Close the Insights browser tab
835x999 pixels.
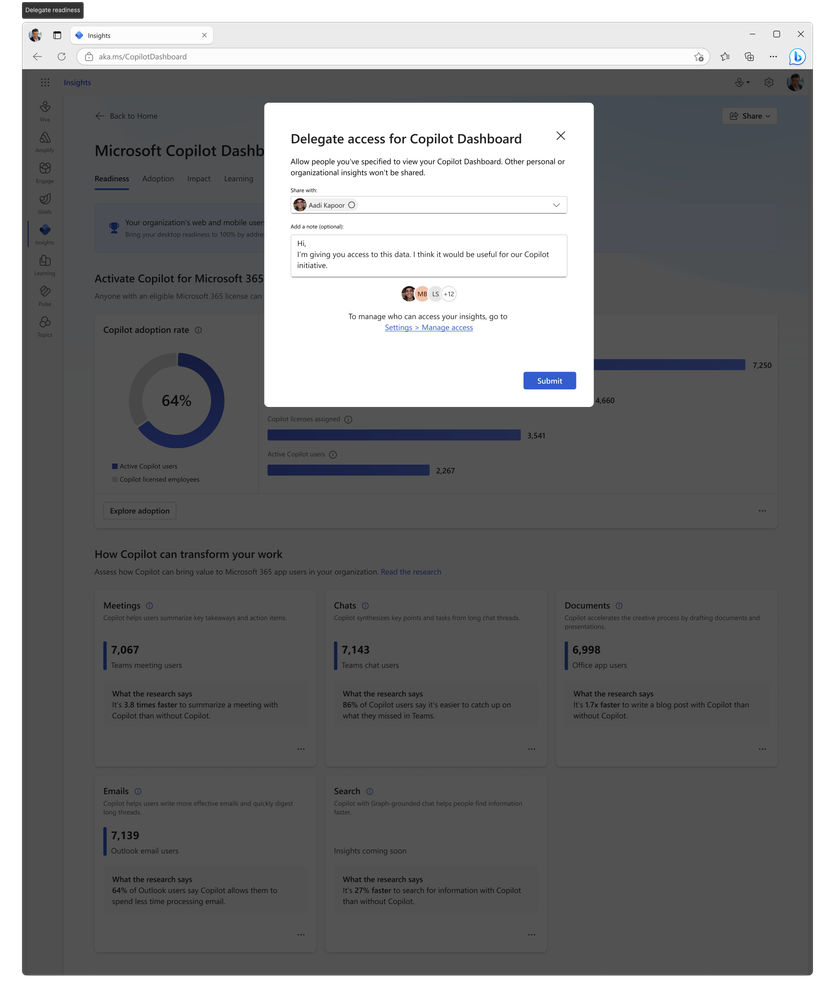point(204,35)
